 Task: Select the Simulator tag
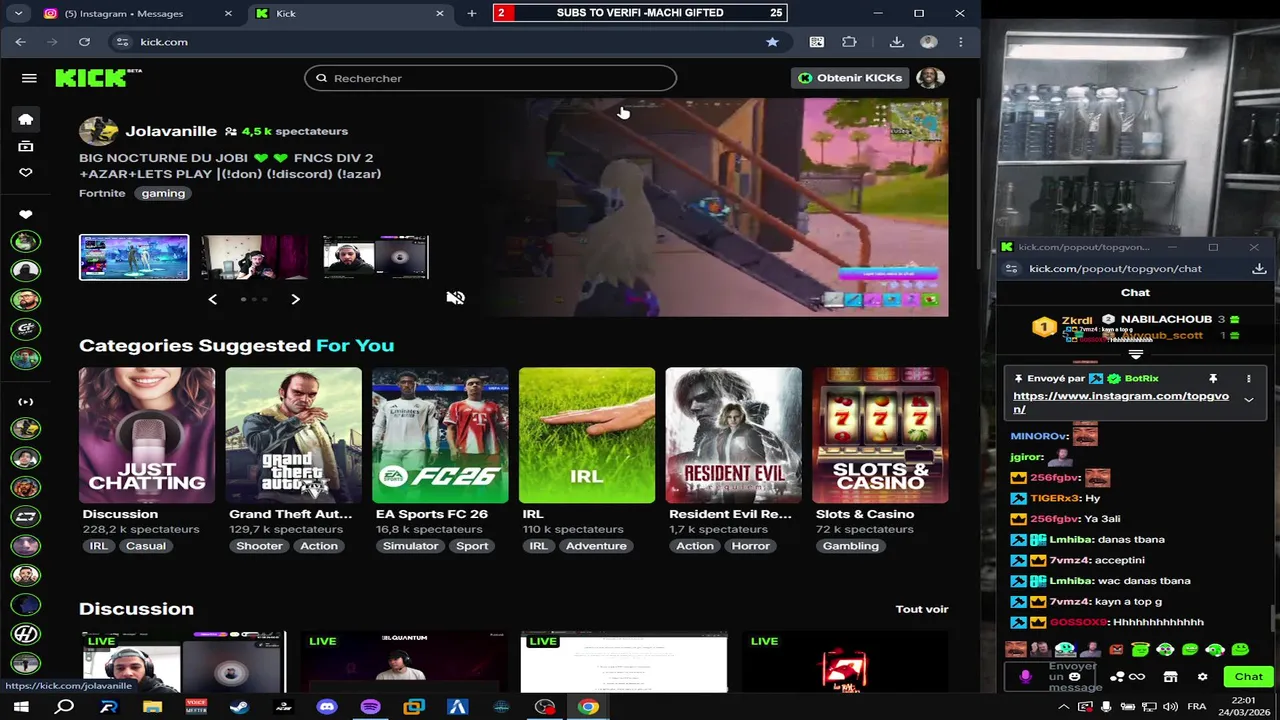(410, 546)
